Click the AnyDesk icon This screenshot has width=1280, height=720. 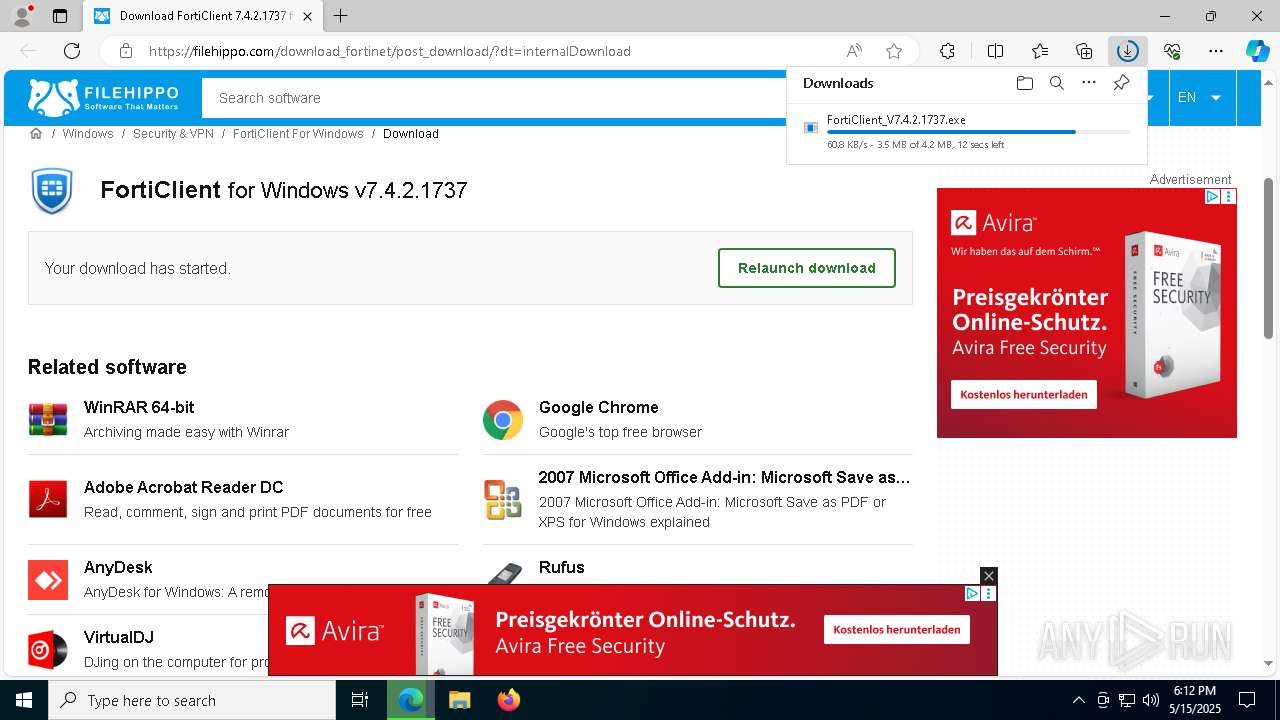point(48,580)
